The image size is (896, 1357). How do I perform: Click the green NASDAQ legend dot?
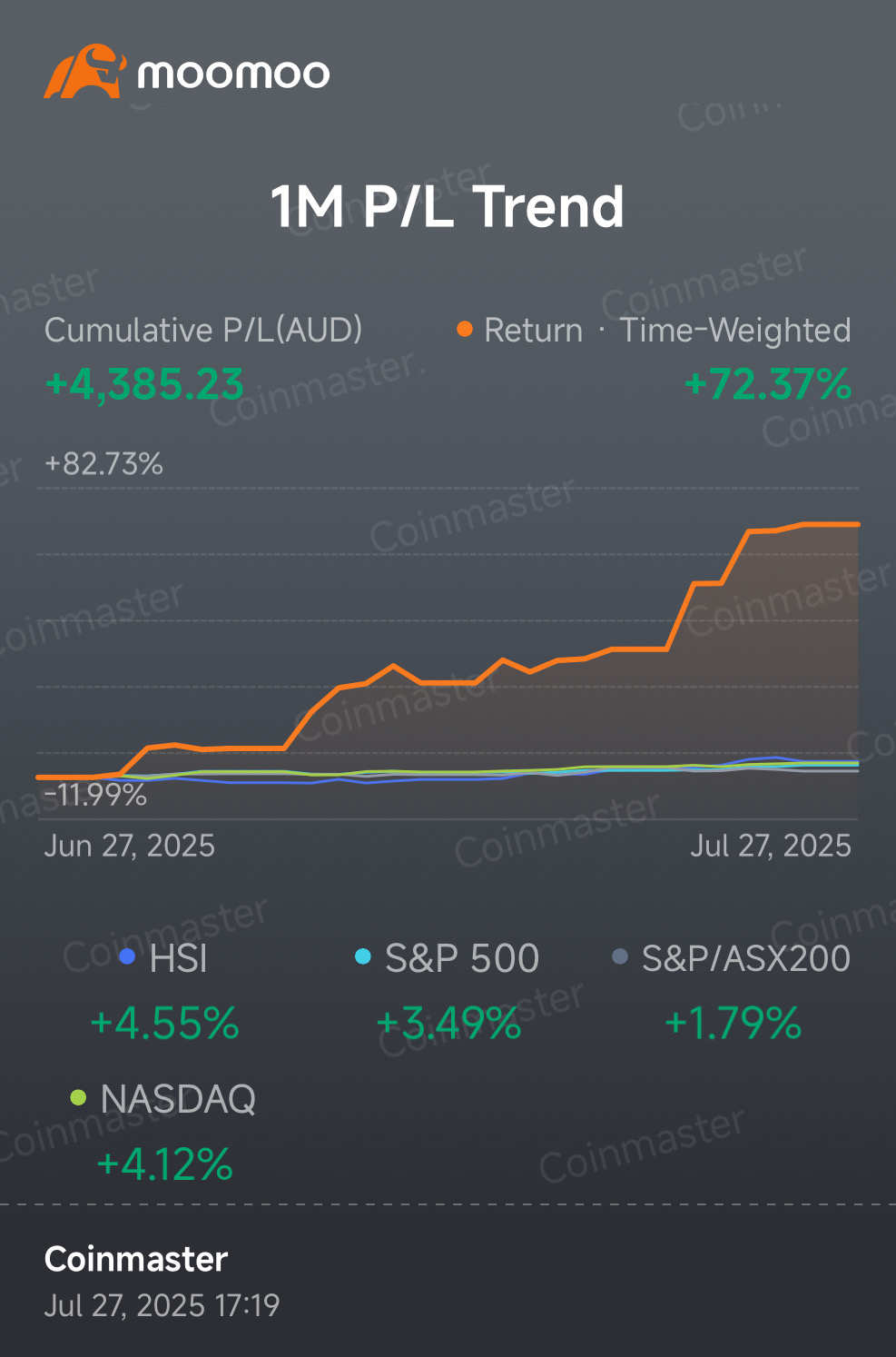[x=79, y=1097]
